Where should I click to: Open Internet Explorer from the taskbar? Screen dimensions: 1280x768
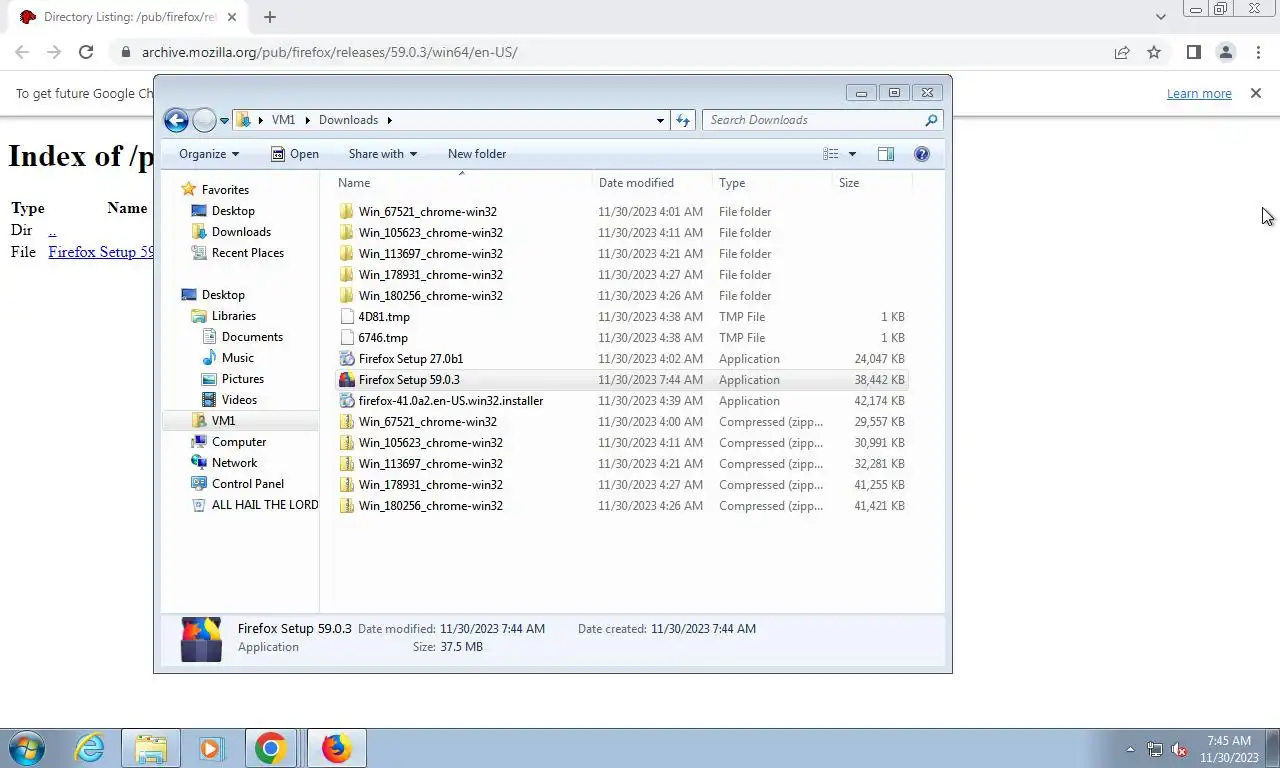click(x=90, y=748)
